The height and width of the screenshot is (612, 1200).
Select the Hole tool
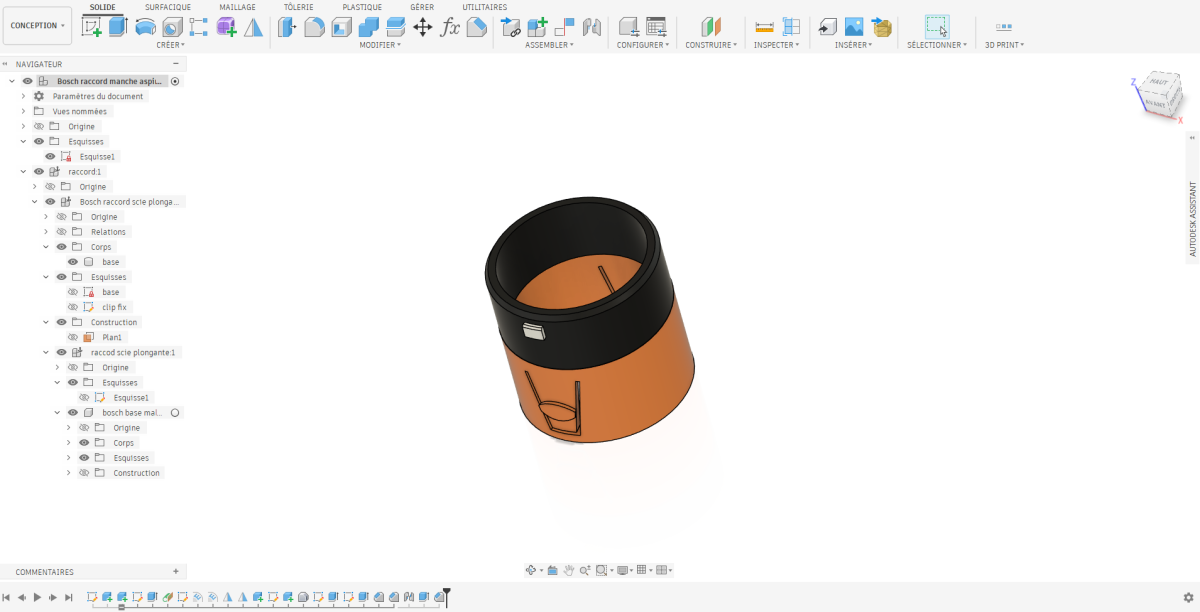point(172,27)
